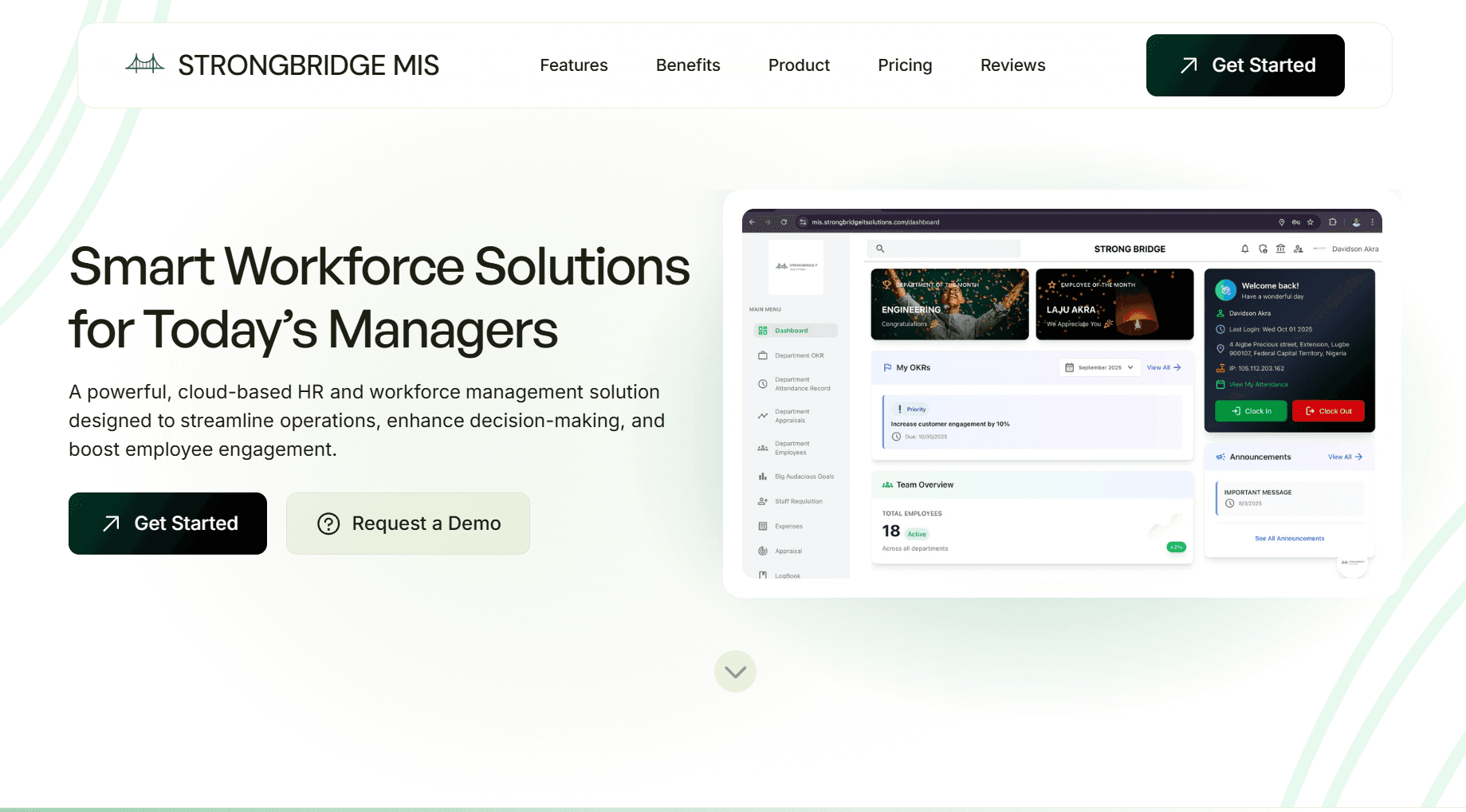Click the Appraisal icon in preview sidebar

(x=763, y=551)
